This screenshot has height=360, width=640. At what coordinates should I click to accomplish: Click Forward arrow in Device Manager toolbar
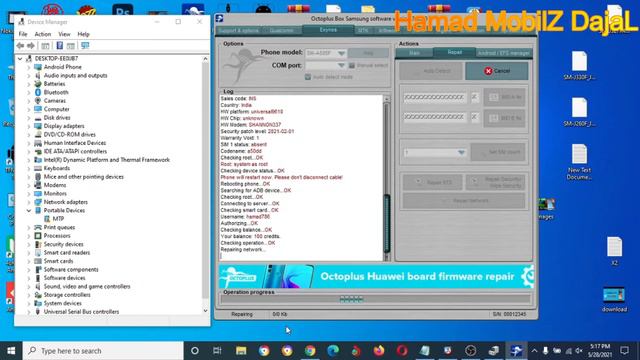(x=31, y=46)
